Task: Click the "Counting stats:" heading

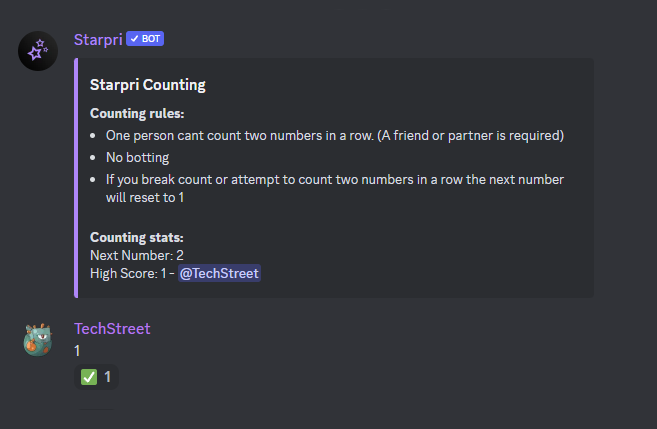Action: tap(136, 237)
